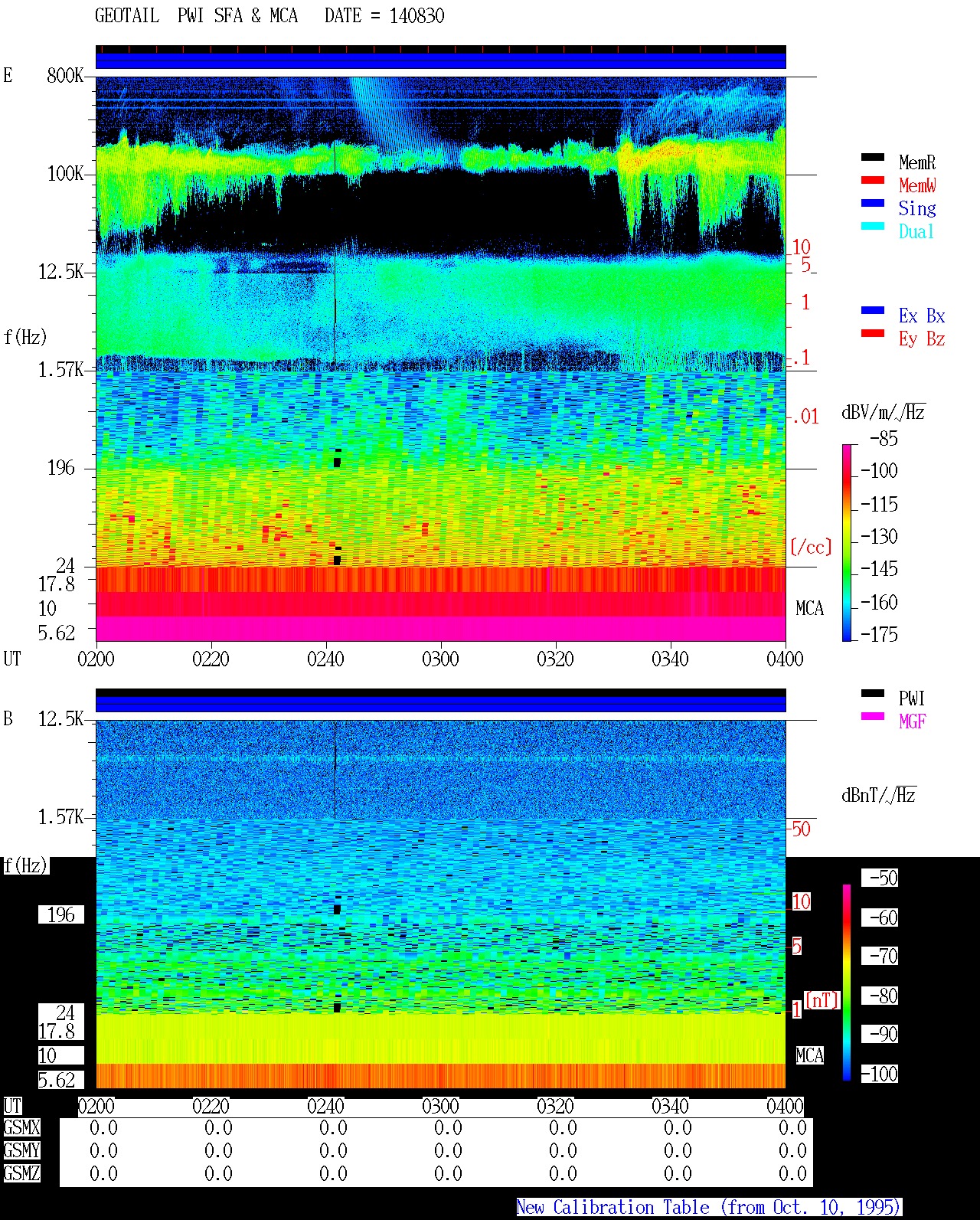The height and width of the screenshot is (1220, 980).
Task: Click the dBV/m/√Hz unit label
Action: pos(883,413)
